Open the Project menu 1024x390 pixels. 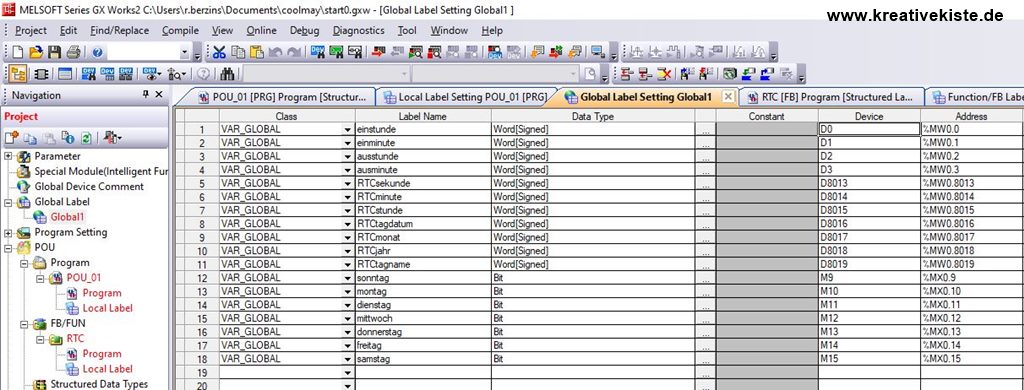[31, 31]
